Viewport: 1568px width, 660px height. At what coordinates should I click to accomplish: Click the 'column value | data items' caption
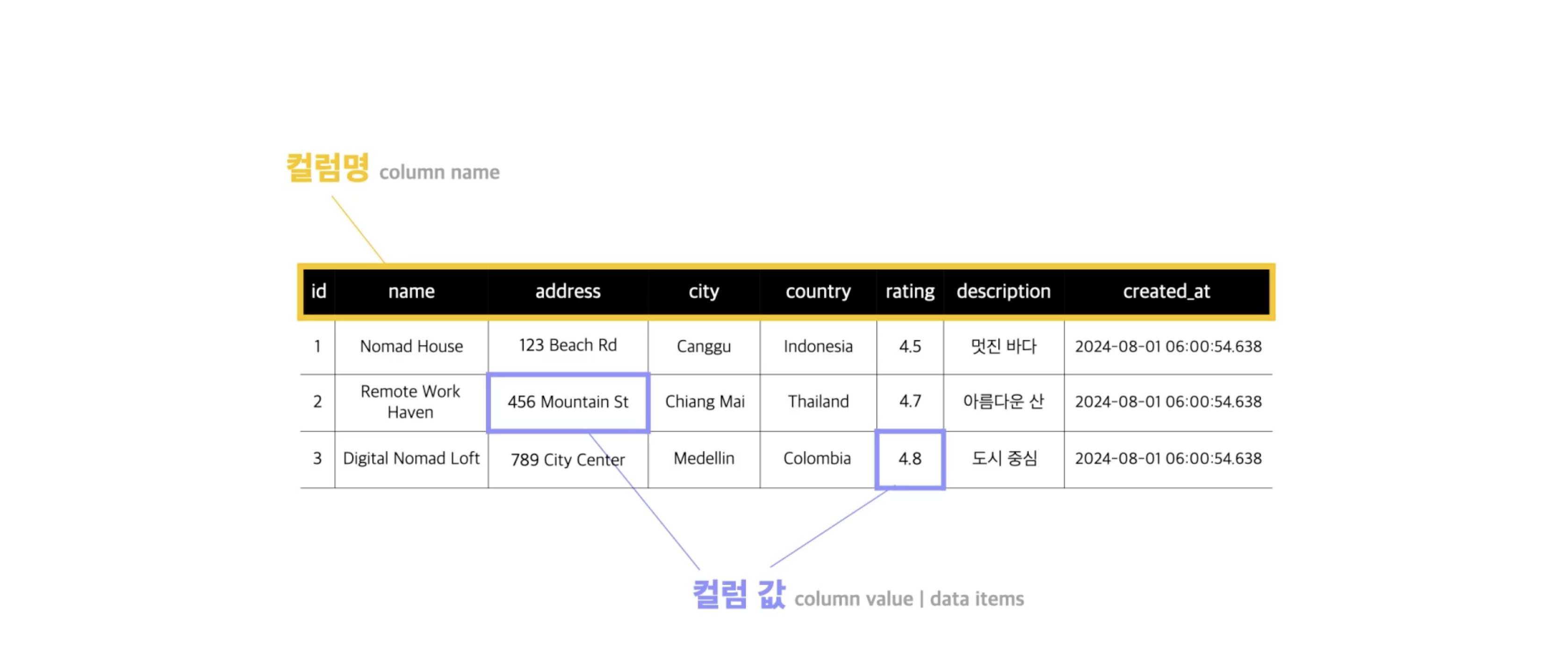coord(909,599)
